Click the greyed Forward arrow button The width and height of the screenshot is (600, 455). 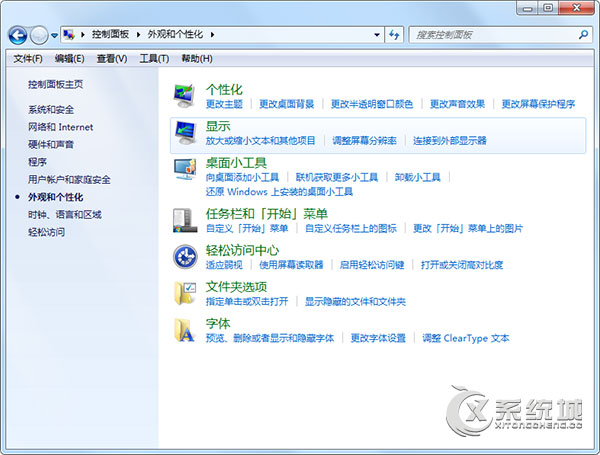pyautogui.click(x=39, y=35)
